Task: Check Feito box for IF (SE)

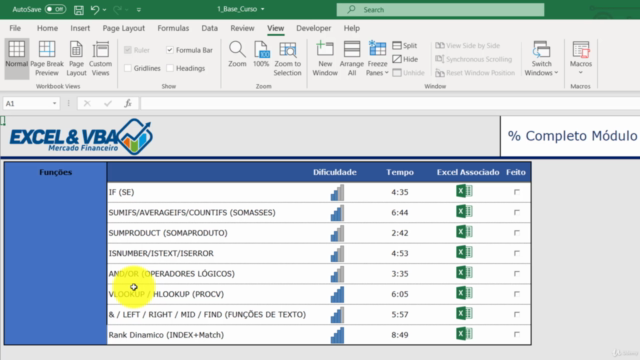Action: (x=517, y=192)
